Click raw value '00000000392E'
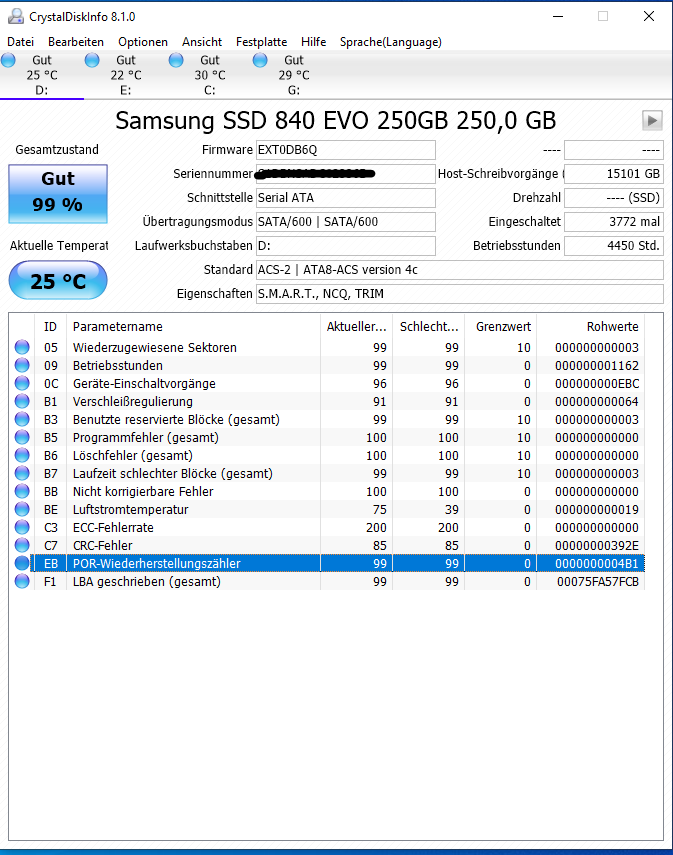Image resolution: width=673 pixels, height=855 pixels. (x=597, y=546)
